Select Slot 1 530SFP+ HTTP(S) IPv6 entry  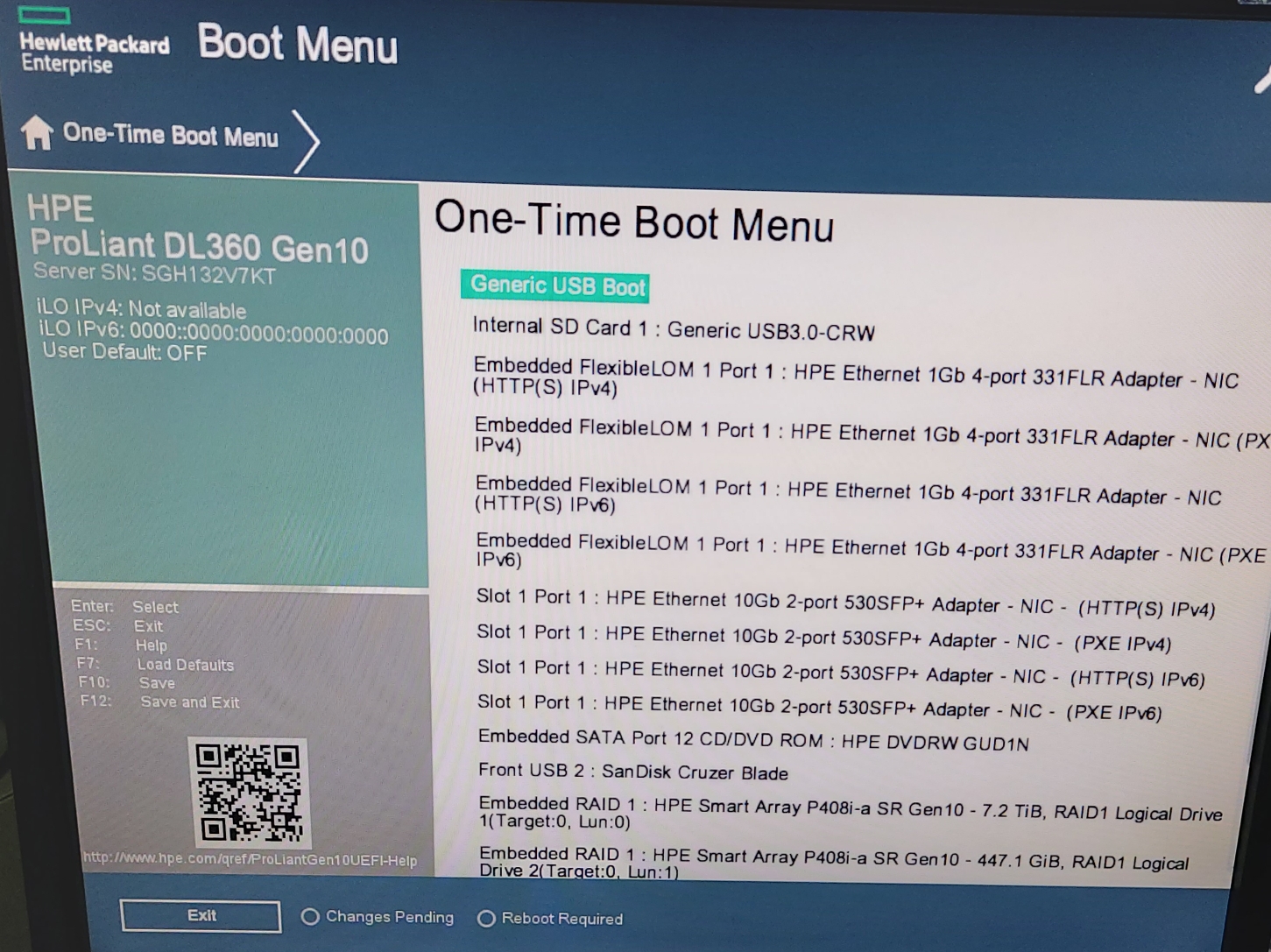click(841, 673)
